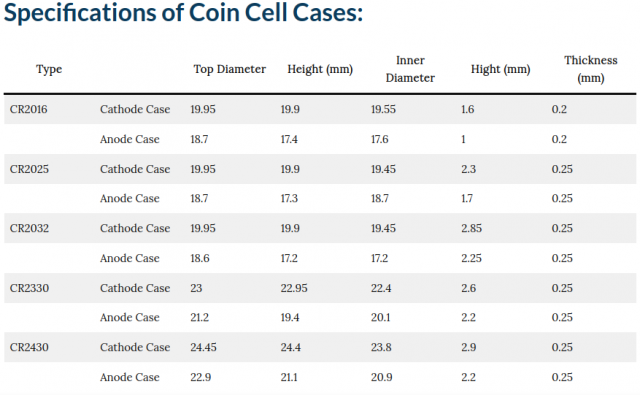This screenshot has width=640, height=395.
Task: Click the CR2016 type cell
Action: pyautogui.click(x=29, y=109)
